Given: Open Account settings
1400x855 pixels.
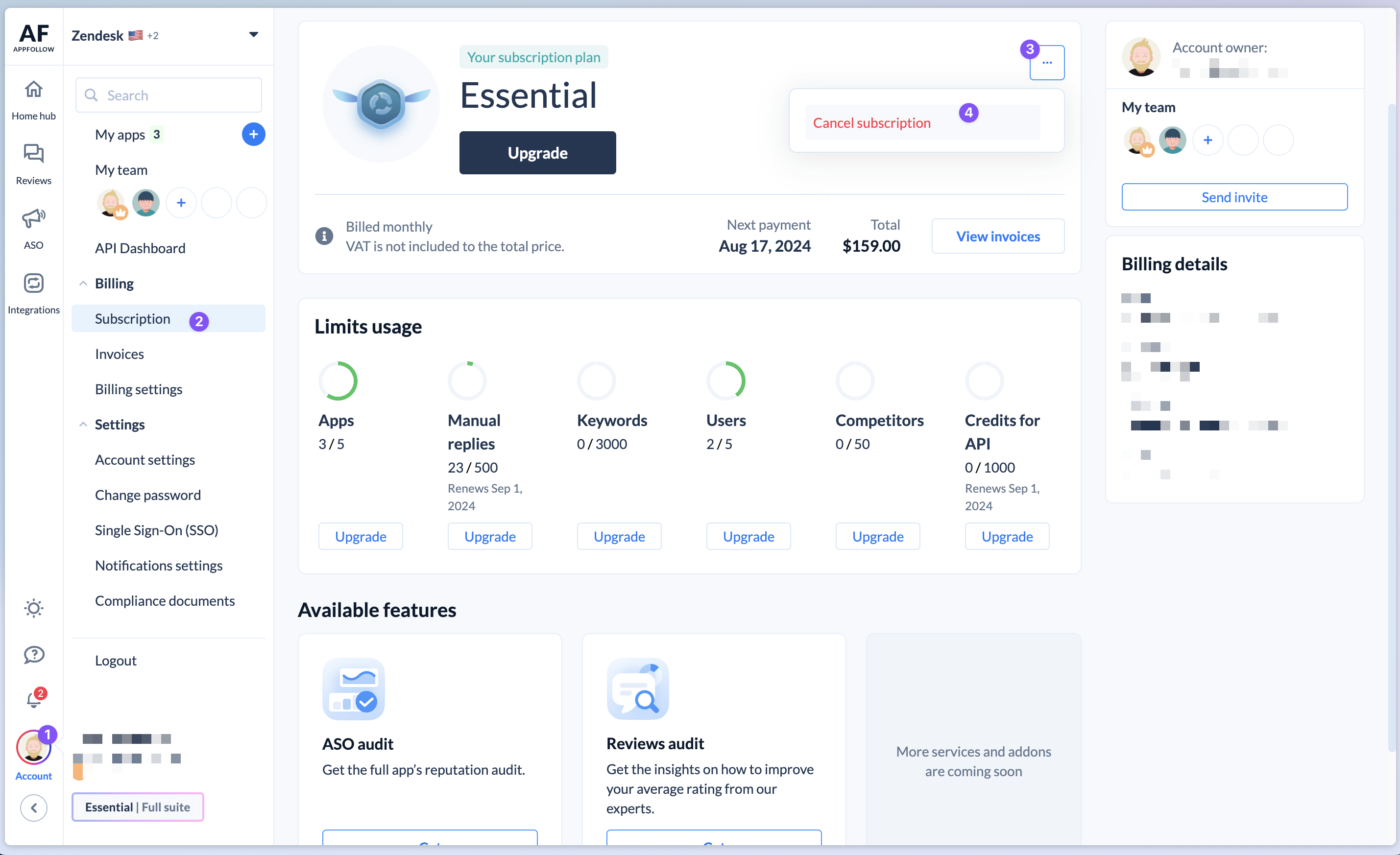Looking at the screenshot, I should pyautogui.click(x=145, y=460).
